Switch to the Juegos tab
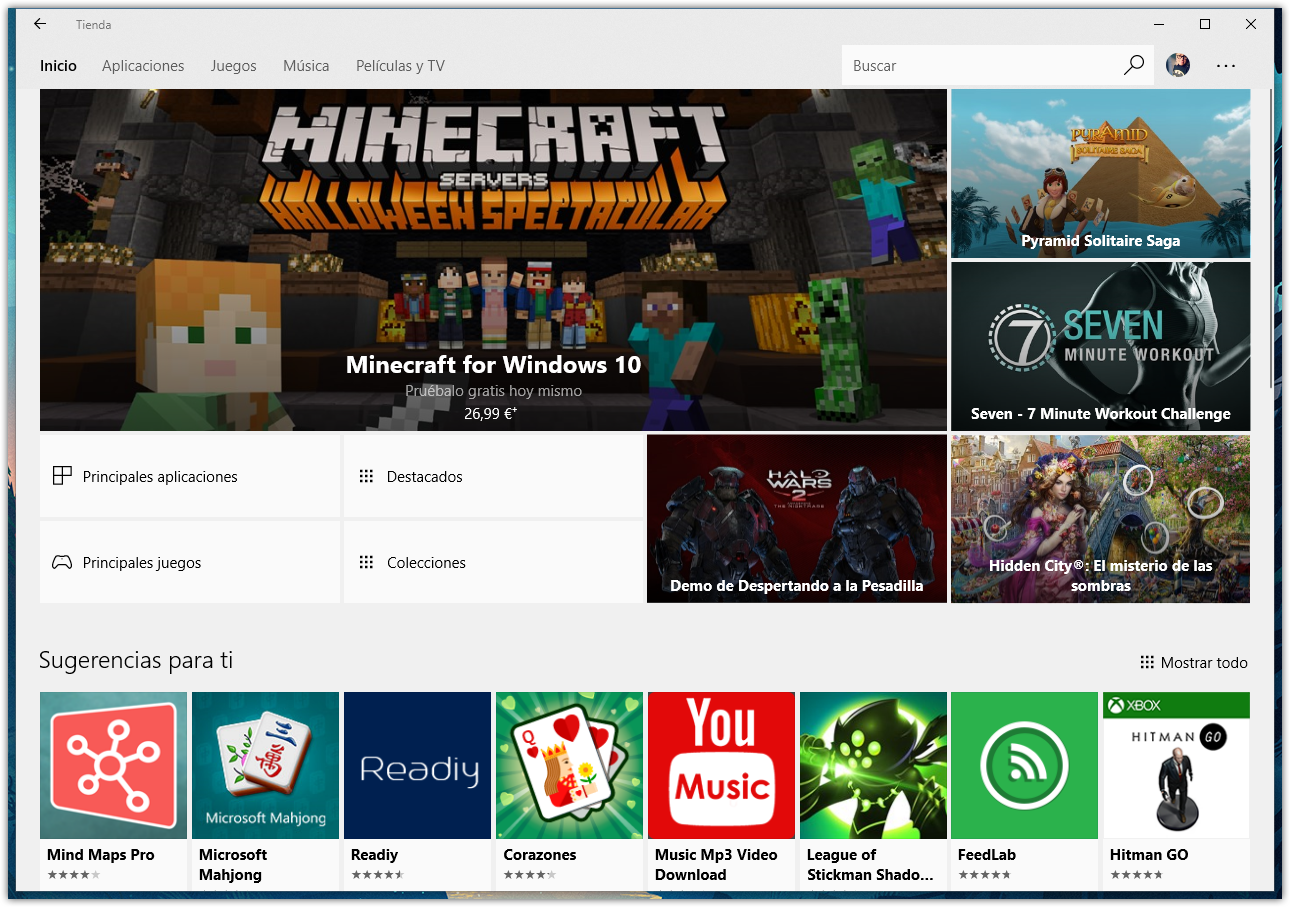1290x907 pixels. click(x=233, y=65)
